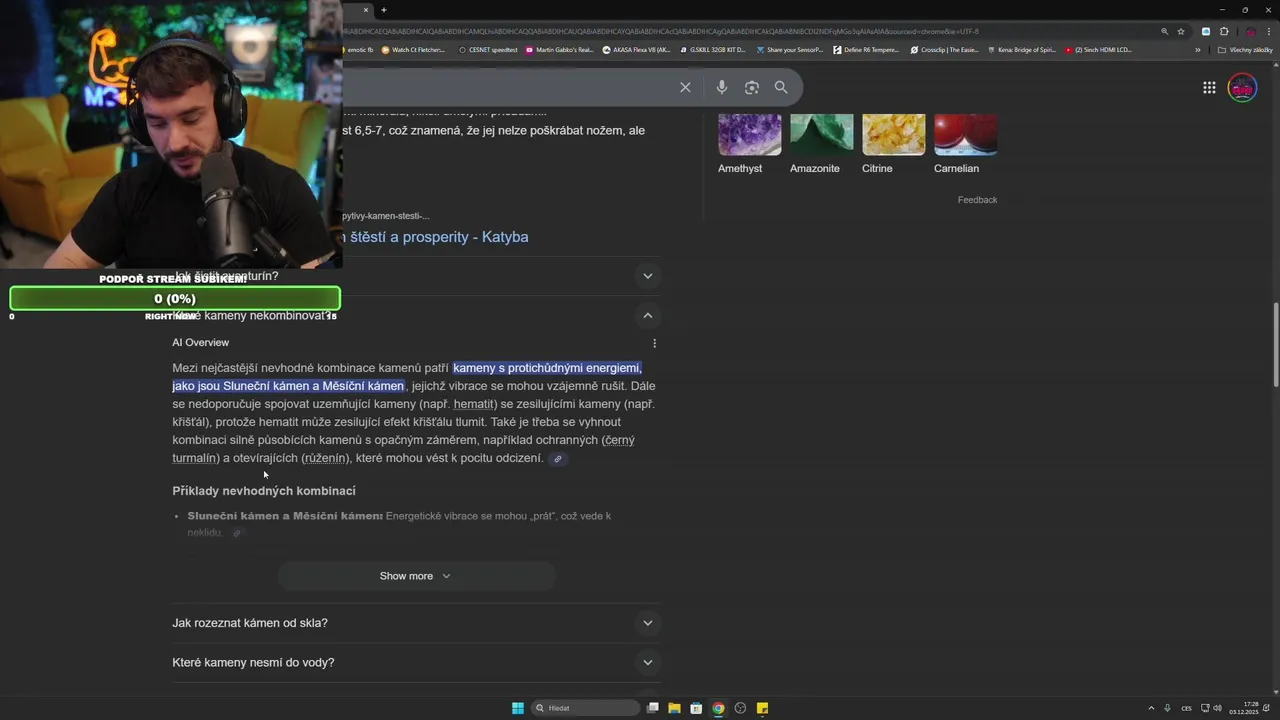Open the Google apps grid
This screenshot has width=1280, height=720.
coord(1209,88)
